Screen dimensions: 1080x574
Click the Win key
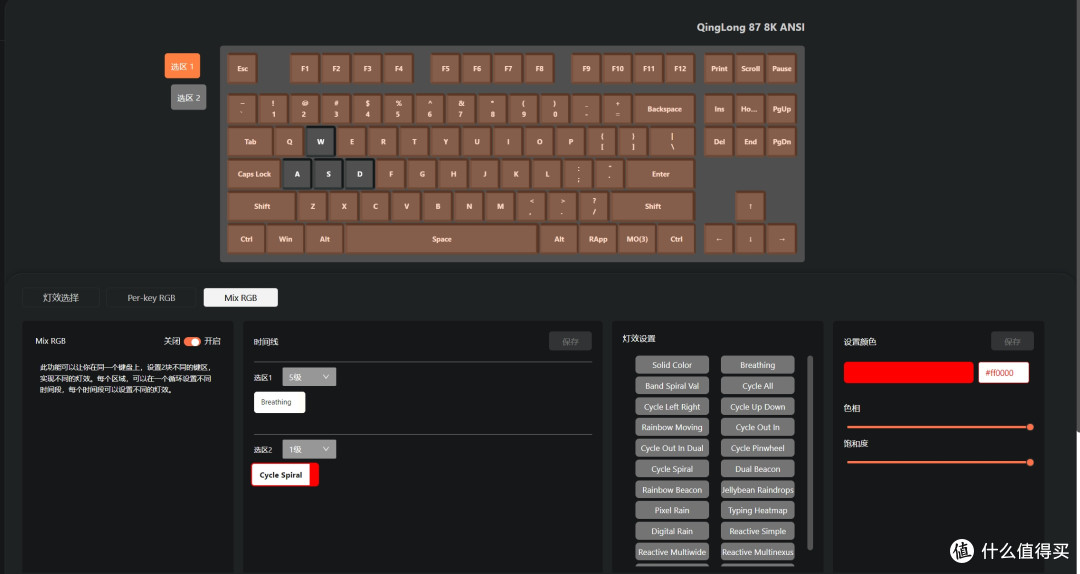coord(285,239)
